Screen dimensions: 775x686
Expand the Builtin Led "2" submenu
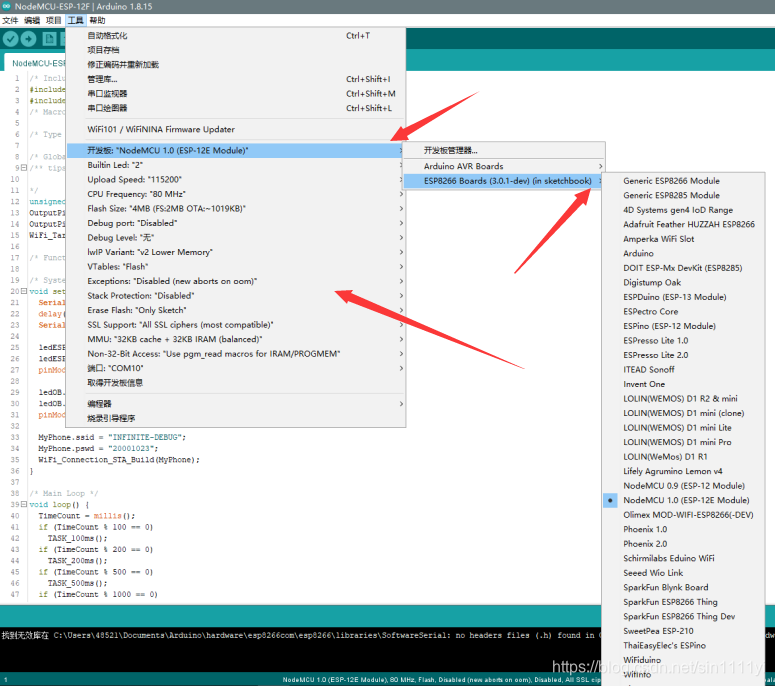236,165
